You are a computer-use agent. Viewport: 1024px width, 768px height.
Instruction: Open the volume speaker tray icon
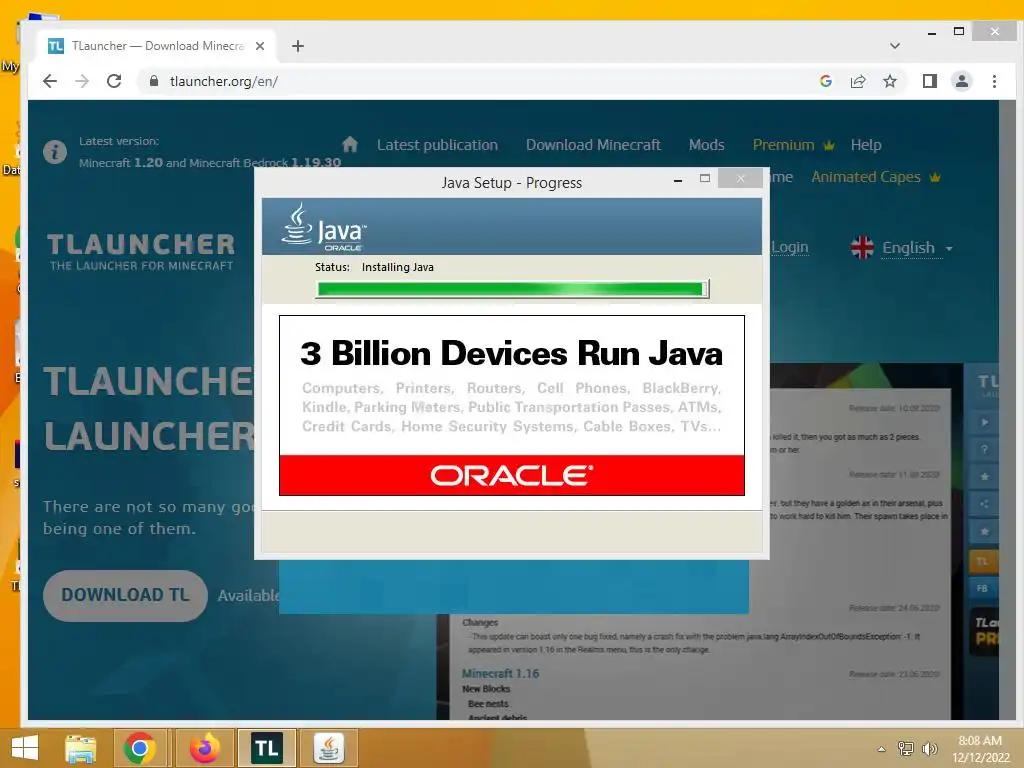[x=929, y=748]
